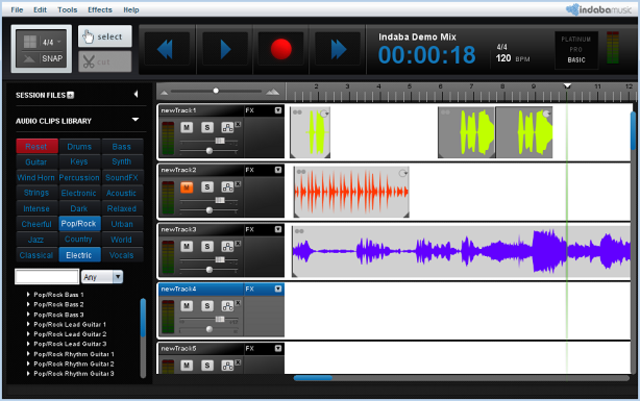Viewport: 640px width, 401px height.
Task: Adjust newTrack3 pan slider
Action: click(x=209, y=270)
